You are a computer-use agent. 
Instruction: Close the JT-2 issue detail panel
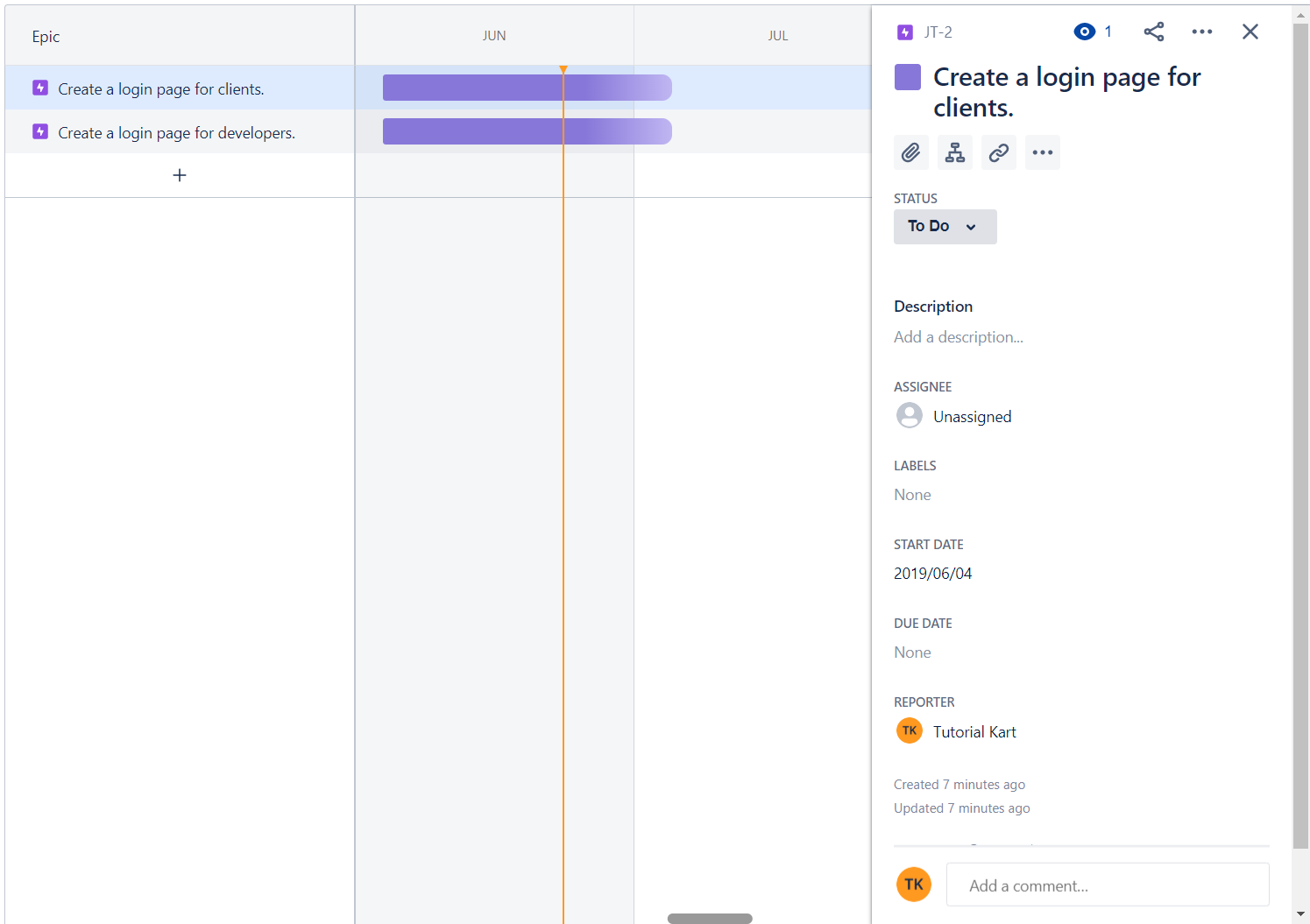point(1250,32)
